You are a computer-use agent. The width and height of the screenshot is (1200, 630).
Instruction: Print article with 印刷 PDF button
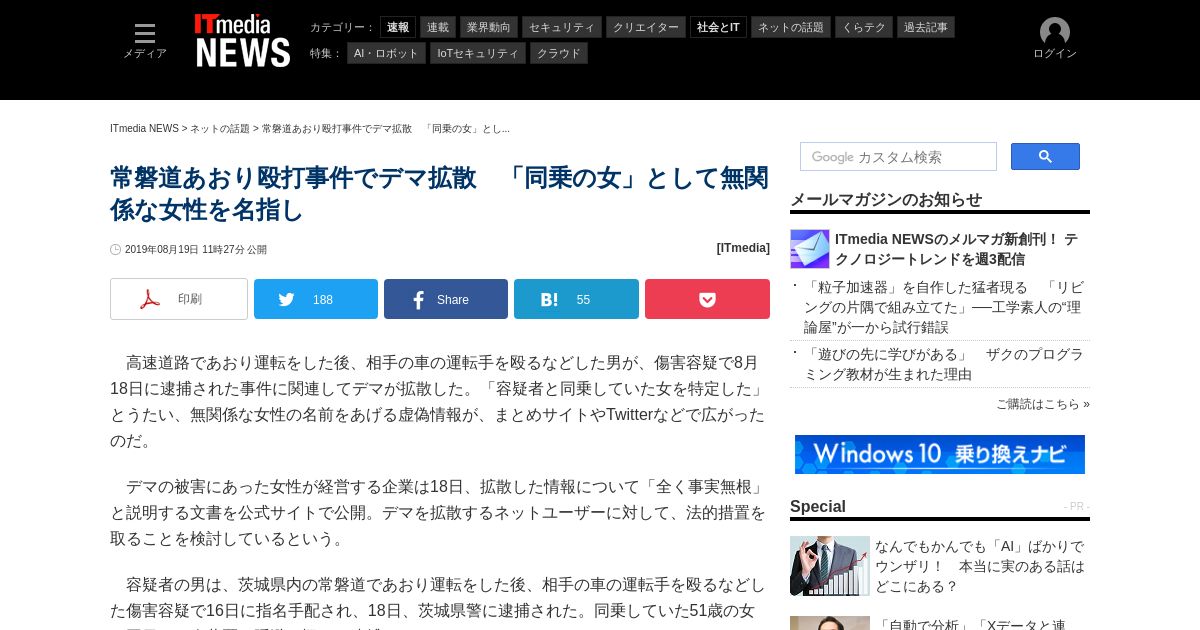click(179, 299)
